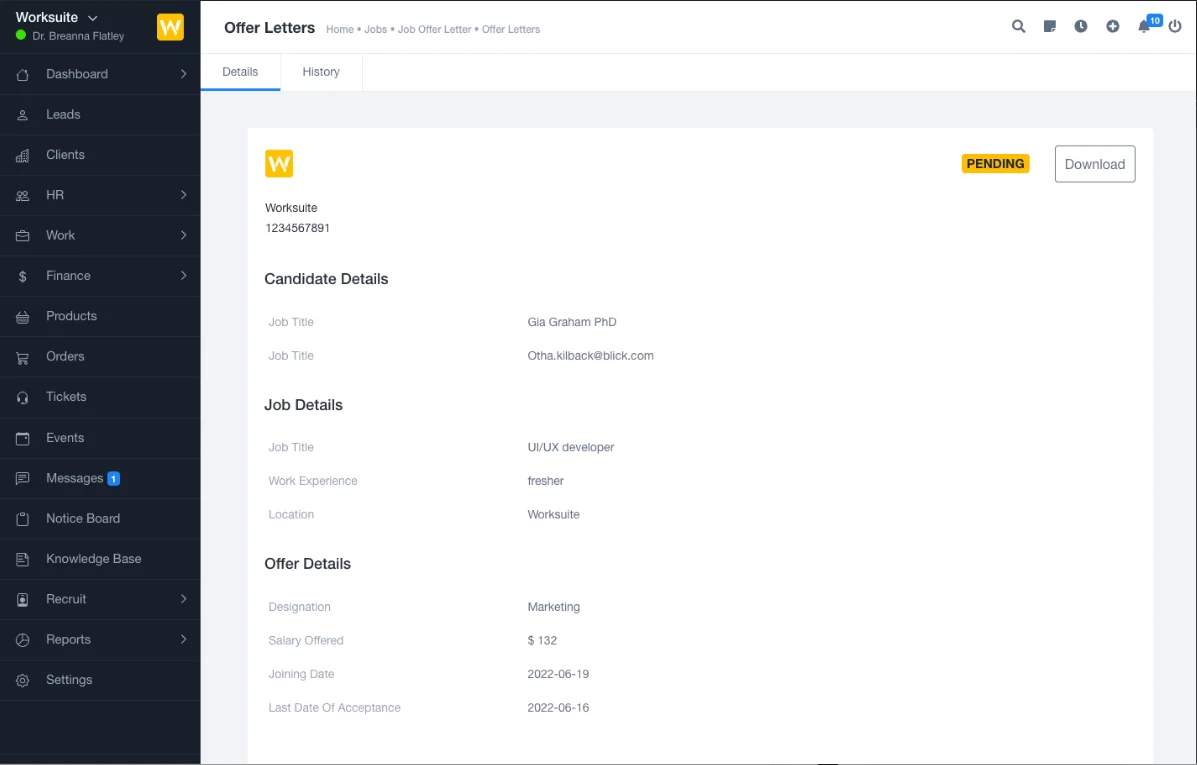Open Messages in the sidebar

[x=75, y=478]
